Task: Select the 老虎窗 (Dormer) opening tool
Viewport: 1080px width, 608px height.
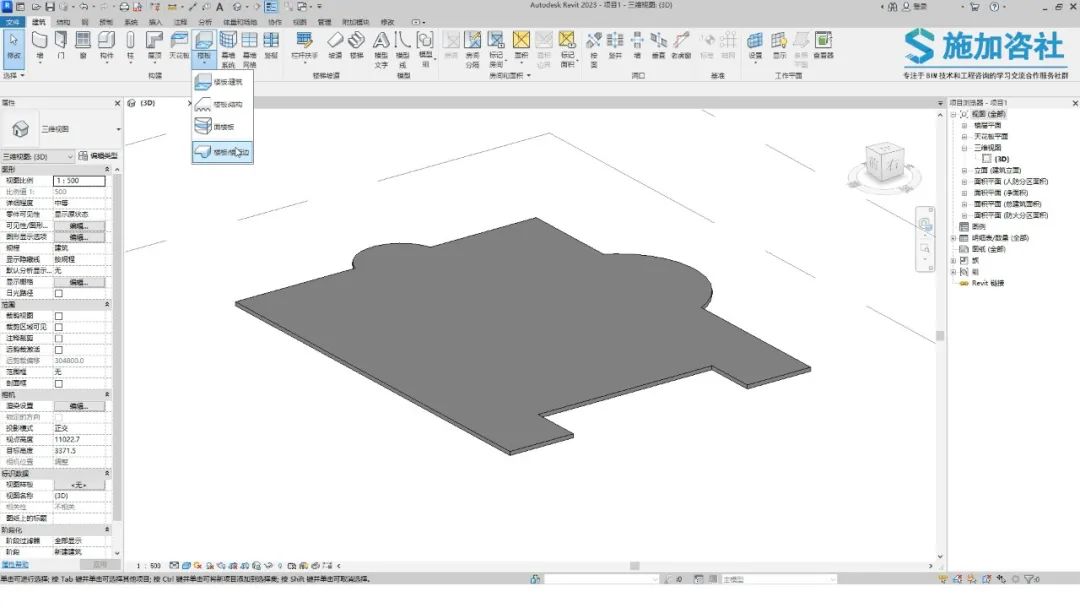Action: [x=681, y=45]
